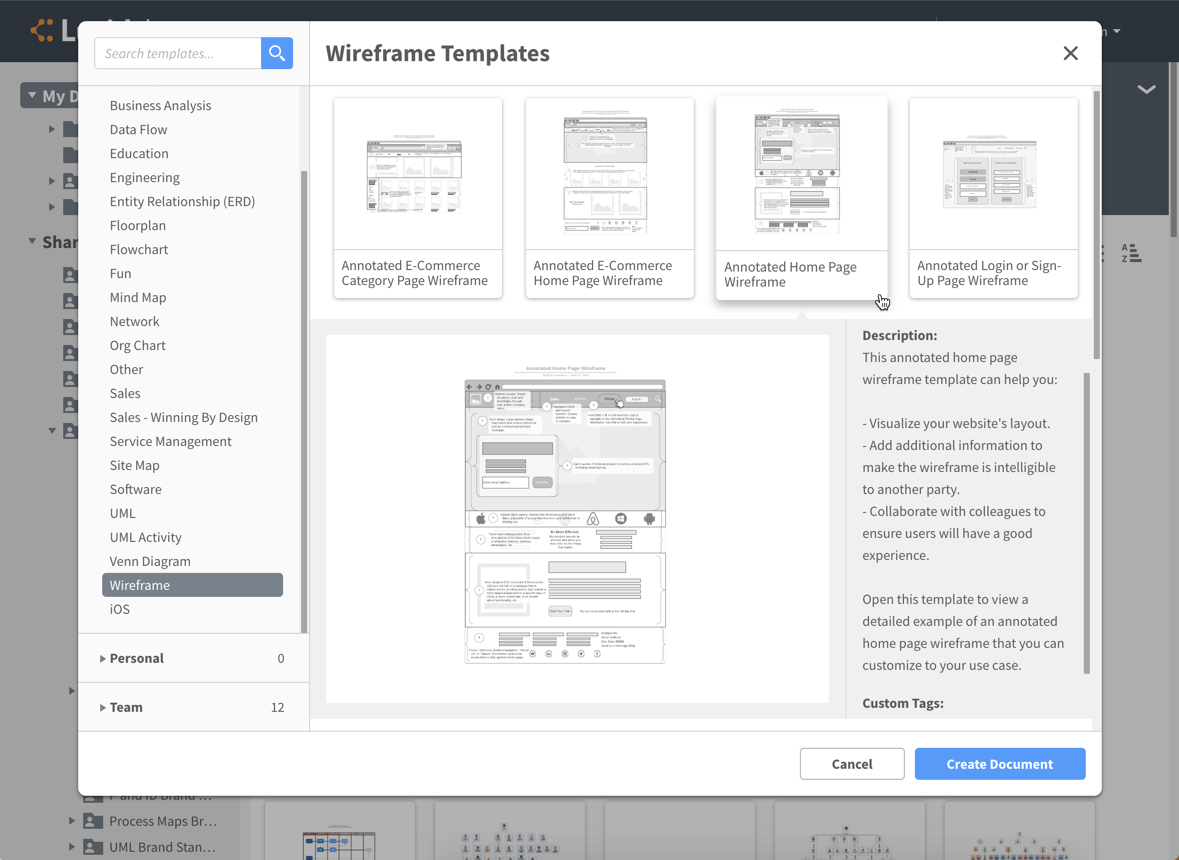Select the Annotated Home Page Wireframe thumbnail
The image size is (1179, 860).
801,170
